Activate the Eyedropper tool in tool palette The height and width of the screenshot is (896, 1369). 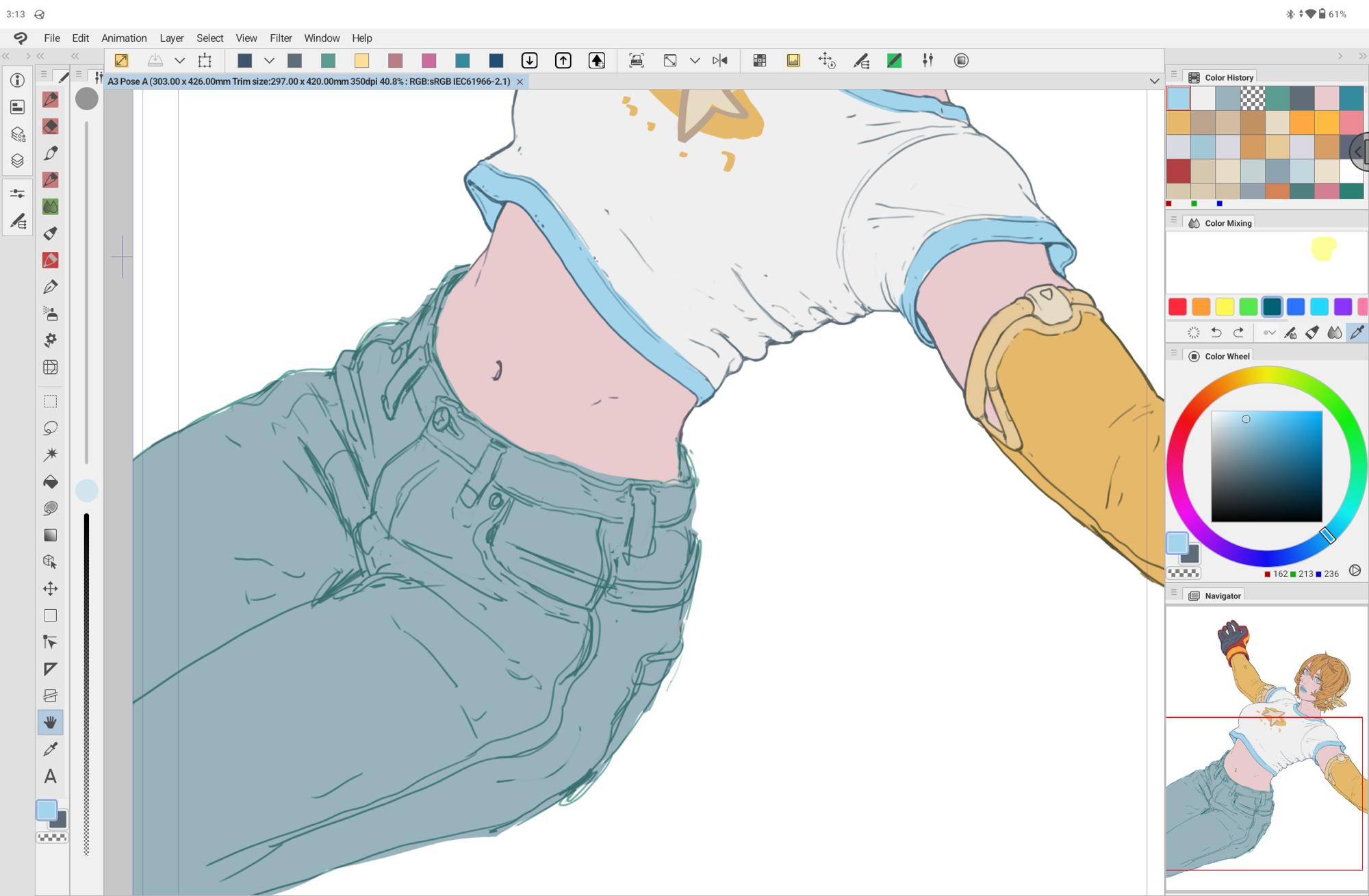[50, 750]
